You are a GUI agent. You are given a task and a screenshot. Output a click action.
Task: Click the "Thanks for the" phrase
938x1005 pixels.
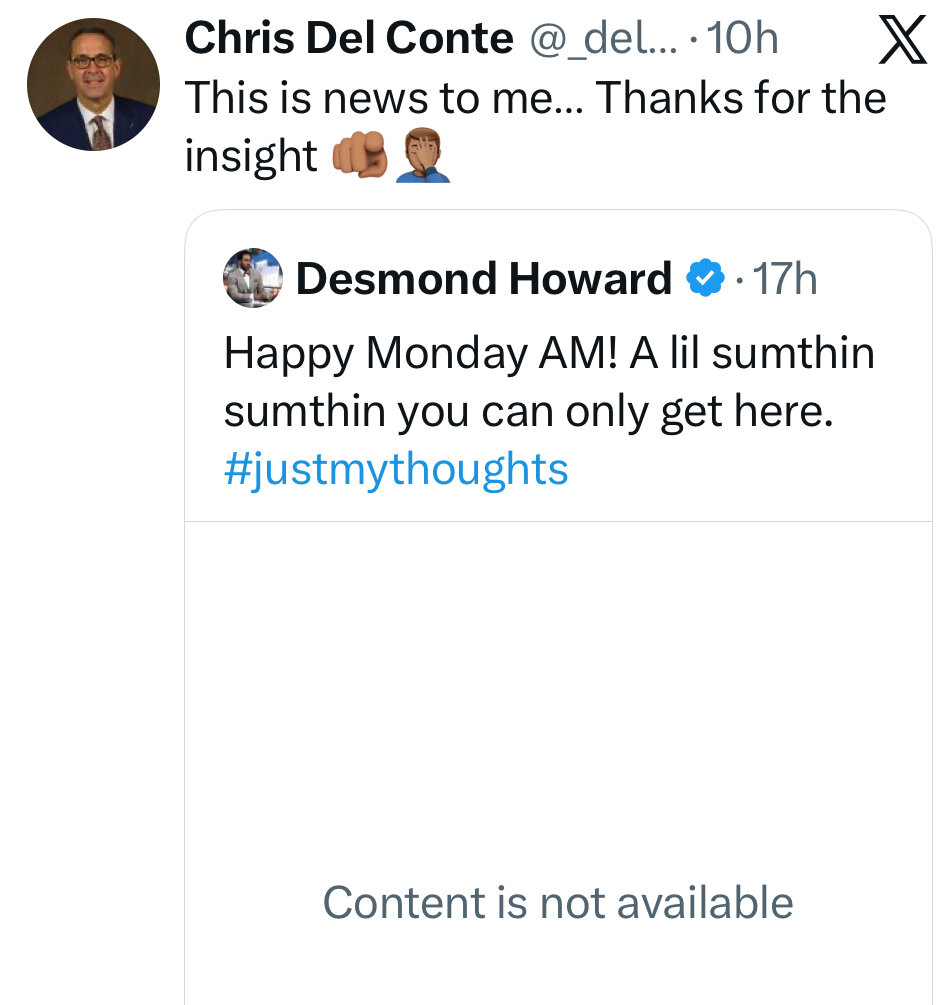(742, 98)
